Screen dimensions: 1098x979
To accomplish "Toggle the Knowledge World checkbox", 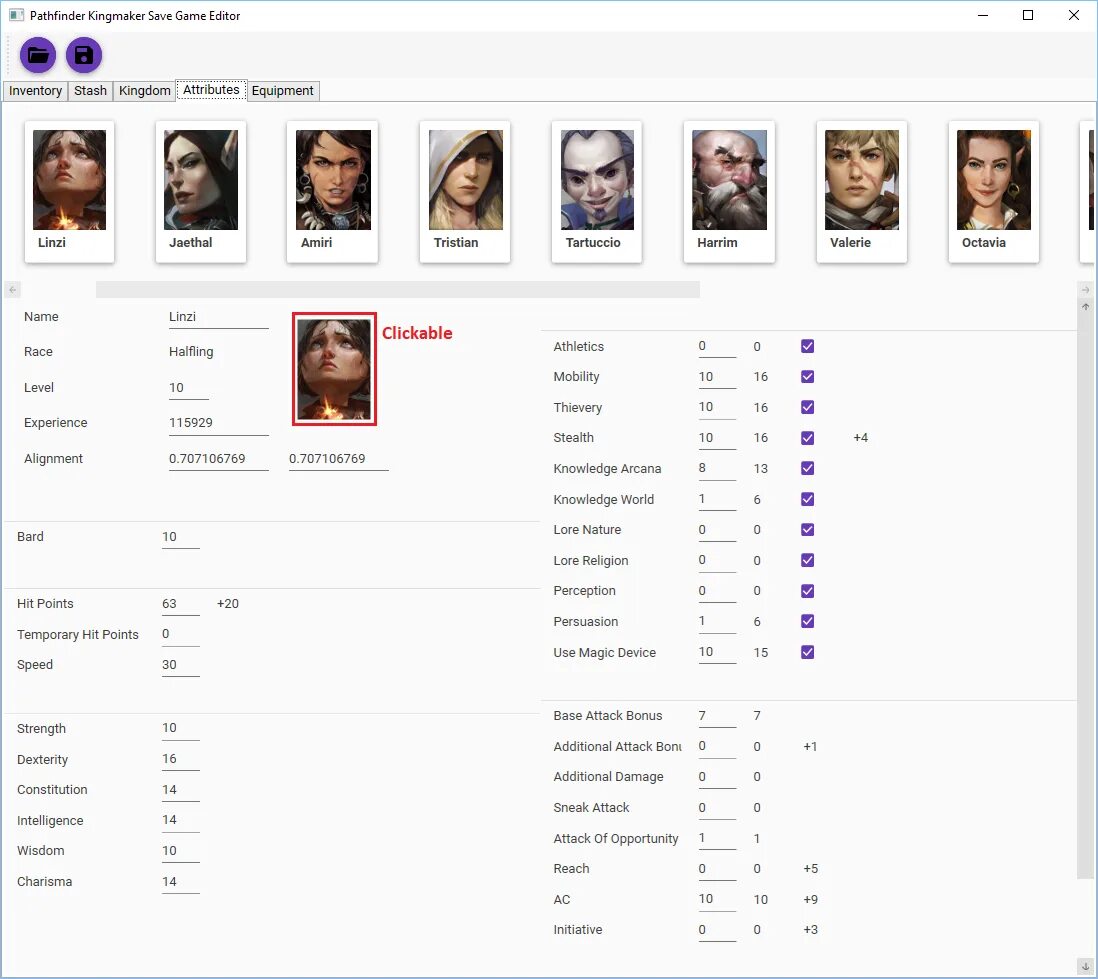I will (x=807, y=499).
